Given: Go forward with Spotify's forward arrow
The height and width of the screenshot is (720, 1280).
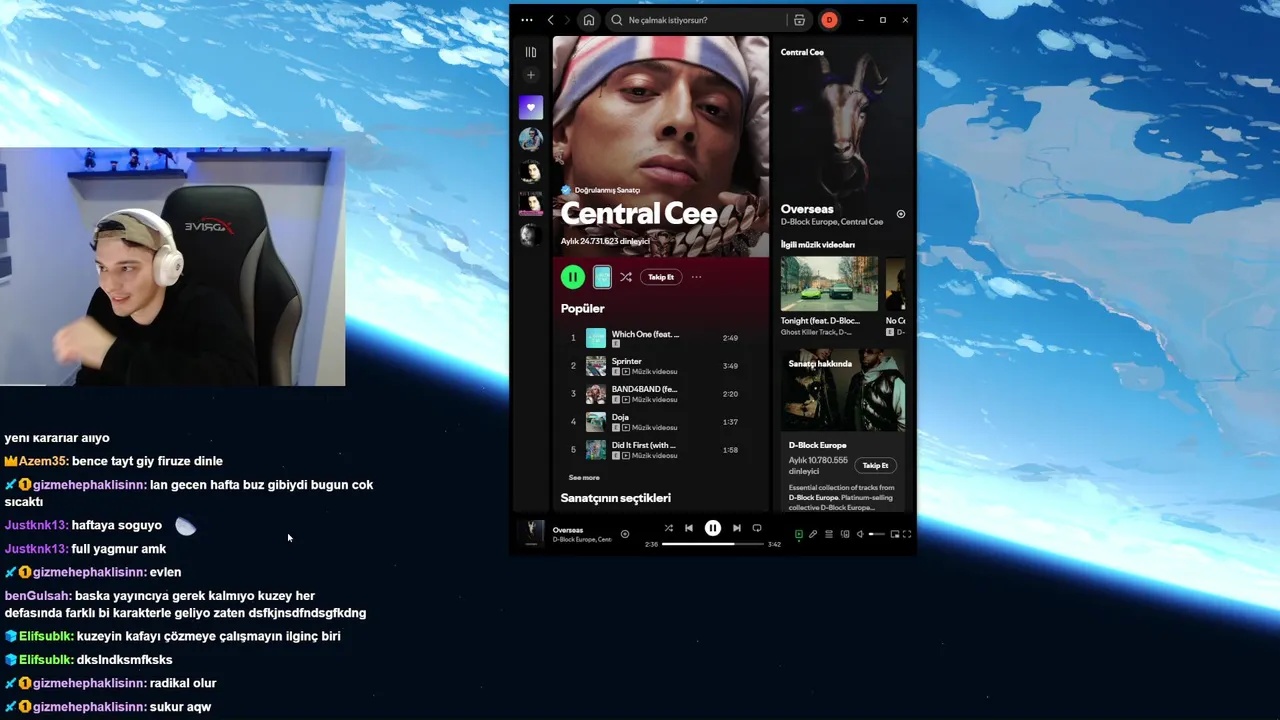Looking at the screenshot, I should 567,20.
